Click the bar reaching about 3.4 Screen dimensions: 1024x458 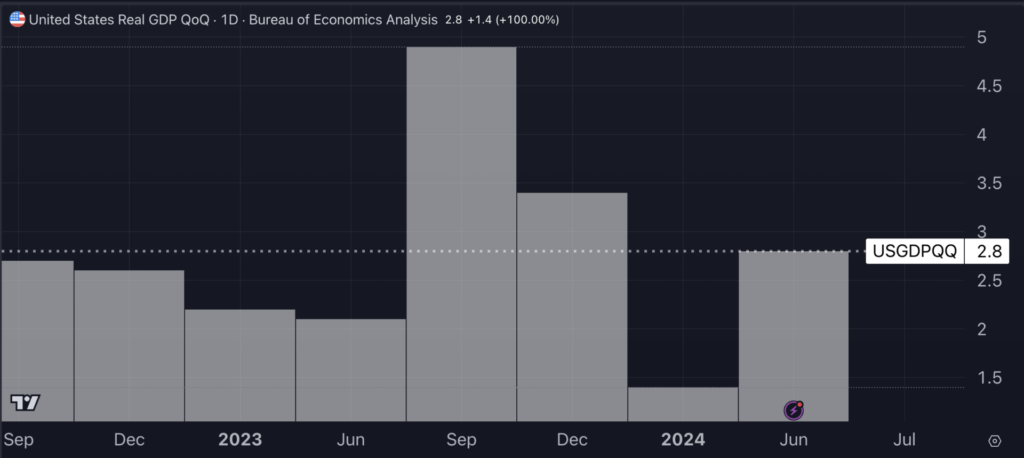(572, 305)
